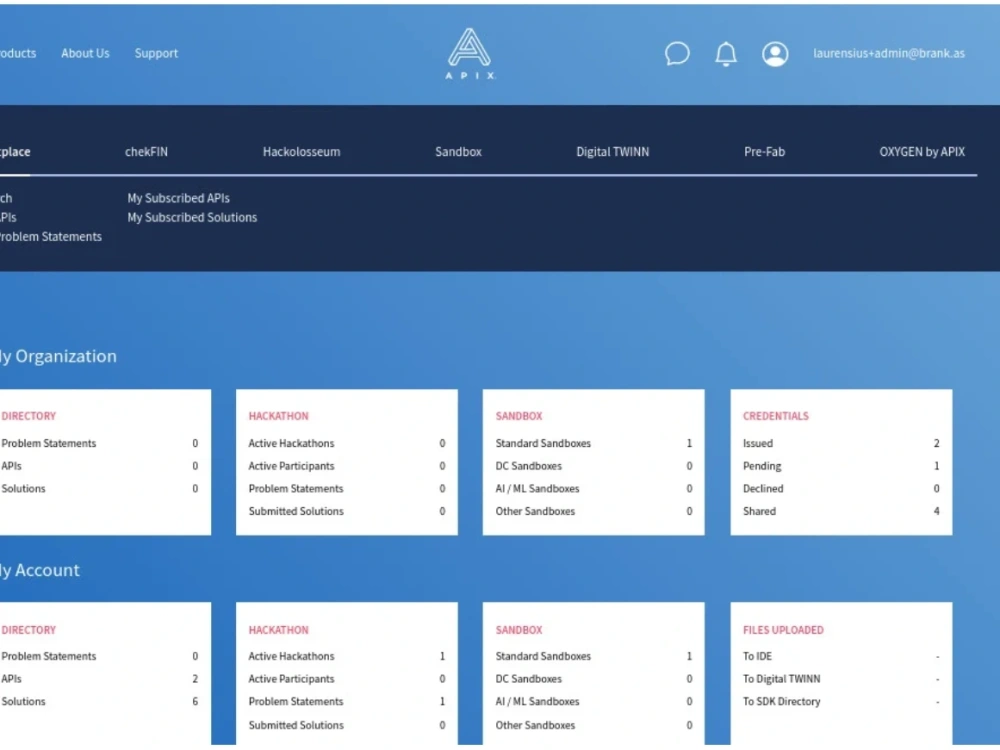1000x750 pixels.
Task: Switch to the Pre-Fab tab
Action: (x=764, y=152)
